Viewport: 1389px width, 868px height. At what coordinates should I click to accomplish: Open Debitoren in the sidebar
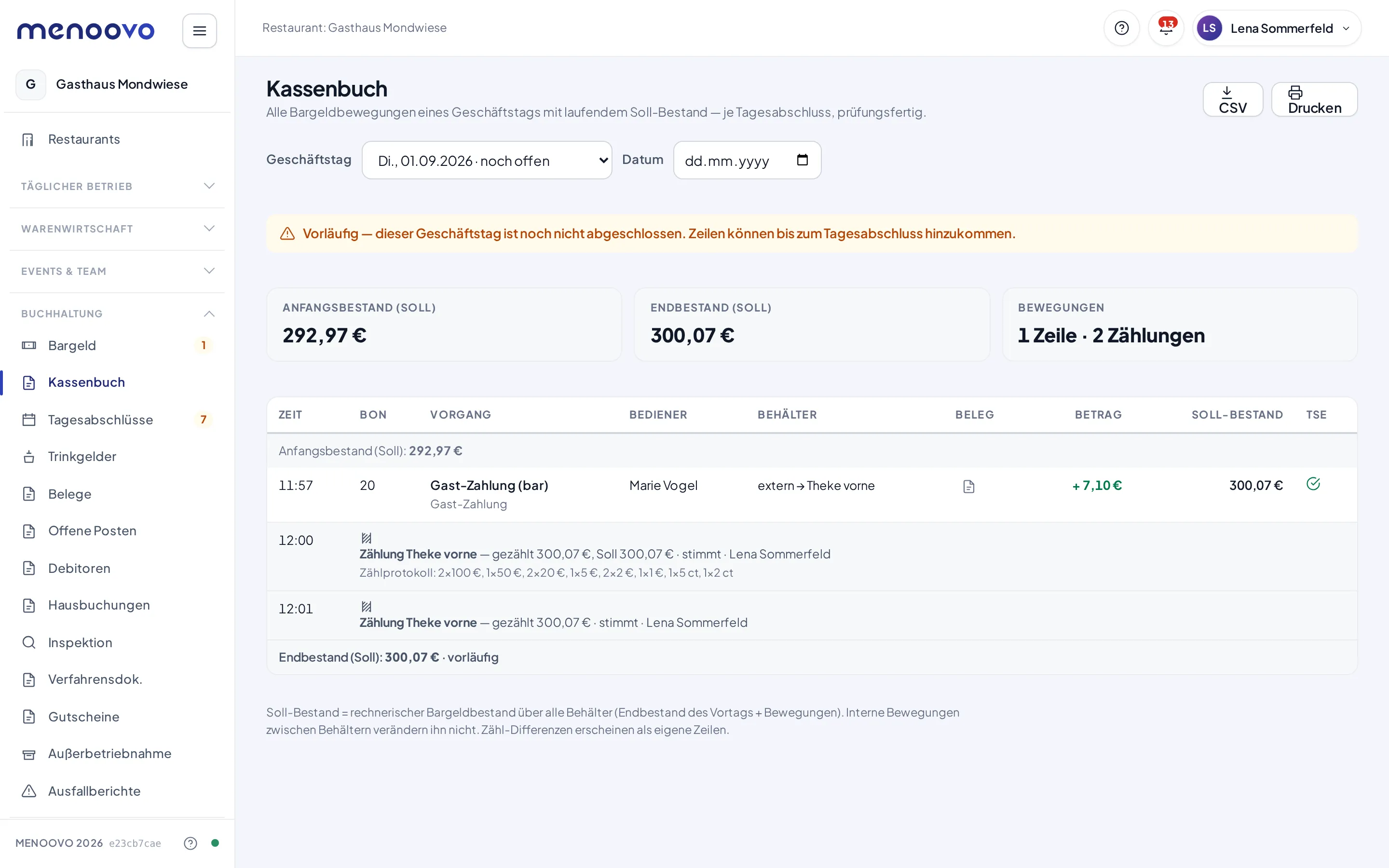117,569
